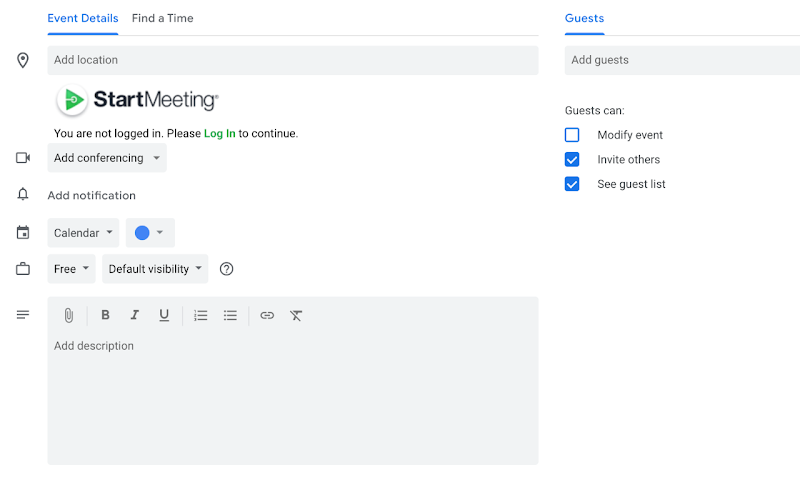Remove formatting from description text
The height and width of the screenshot is (500, 800).
point(296,315)
